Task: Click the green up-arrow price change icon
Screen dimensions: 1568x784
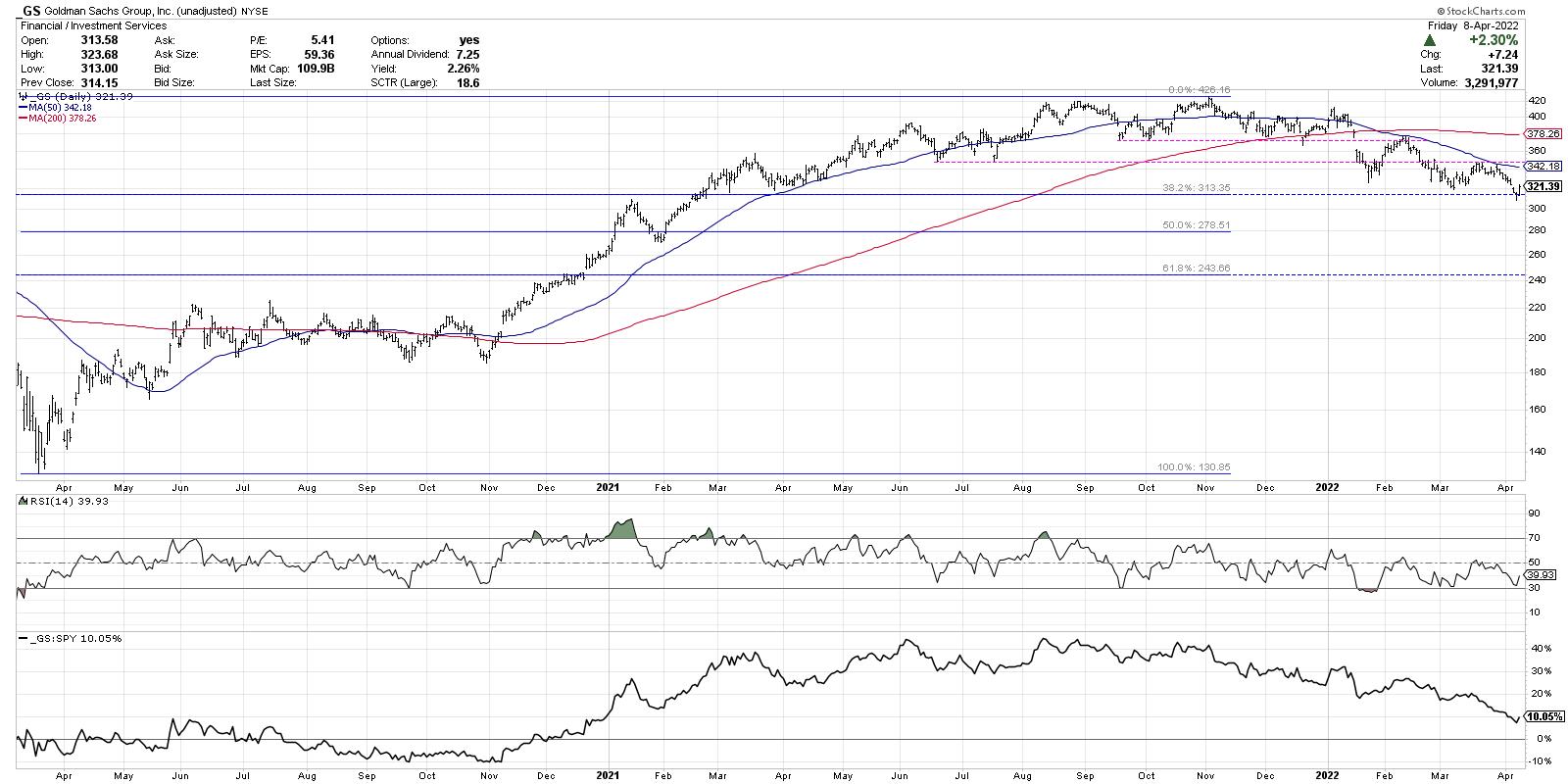Action: pyautogui.click(x=1430, y=40)
